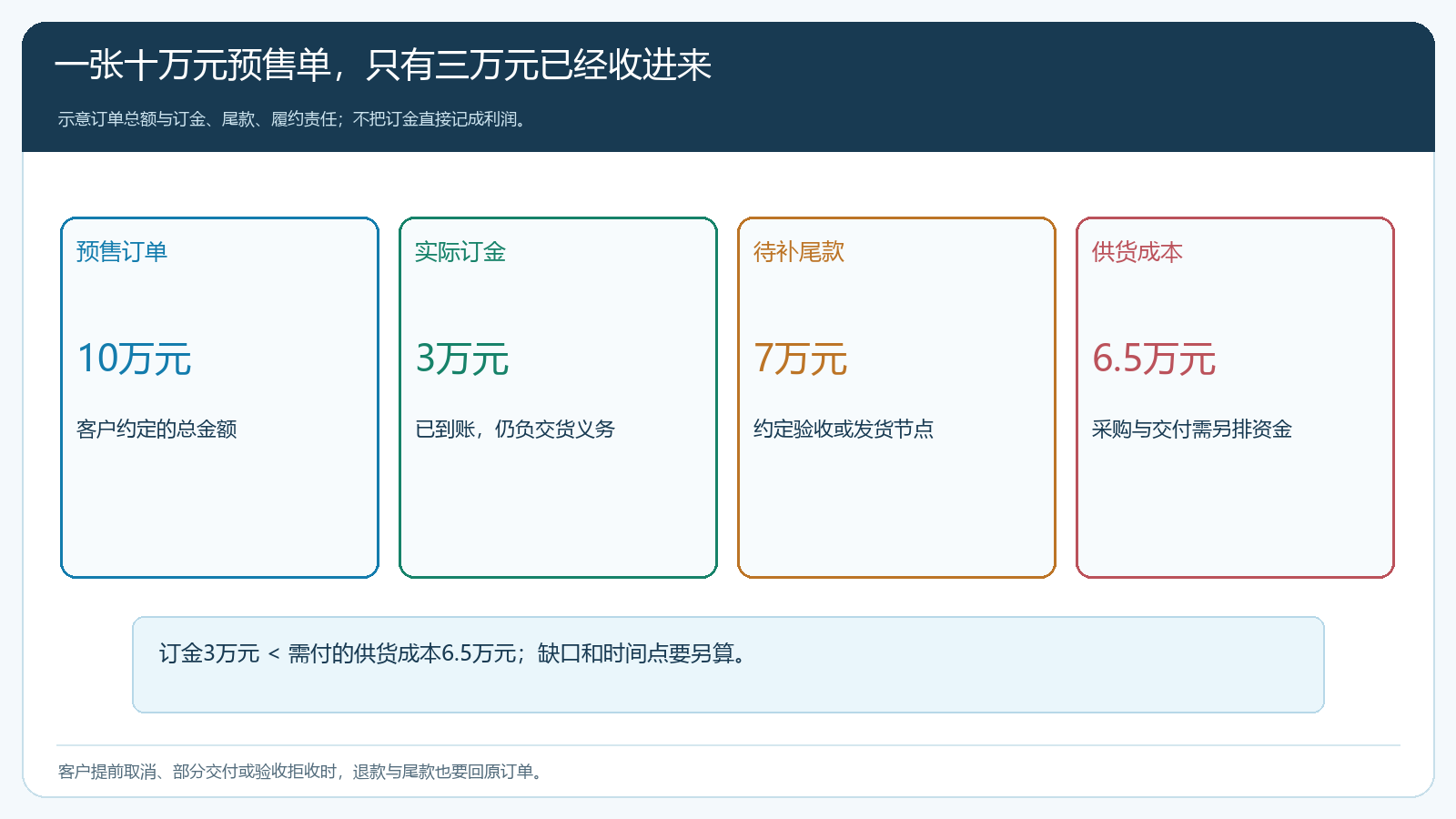Image resolution: width=1456 pixels, height=819 pixels.
Task: Select the 3万元 amount in the green card
Action: pyautogui.click(x=462, y=359)
